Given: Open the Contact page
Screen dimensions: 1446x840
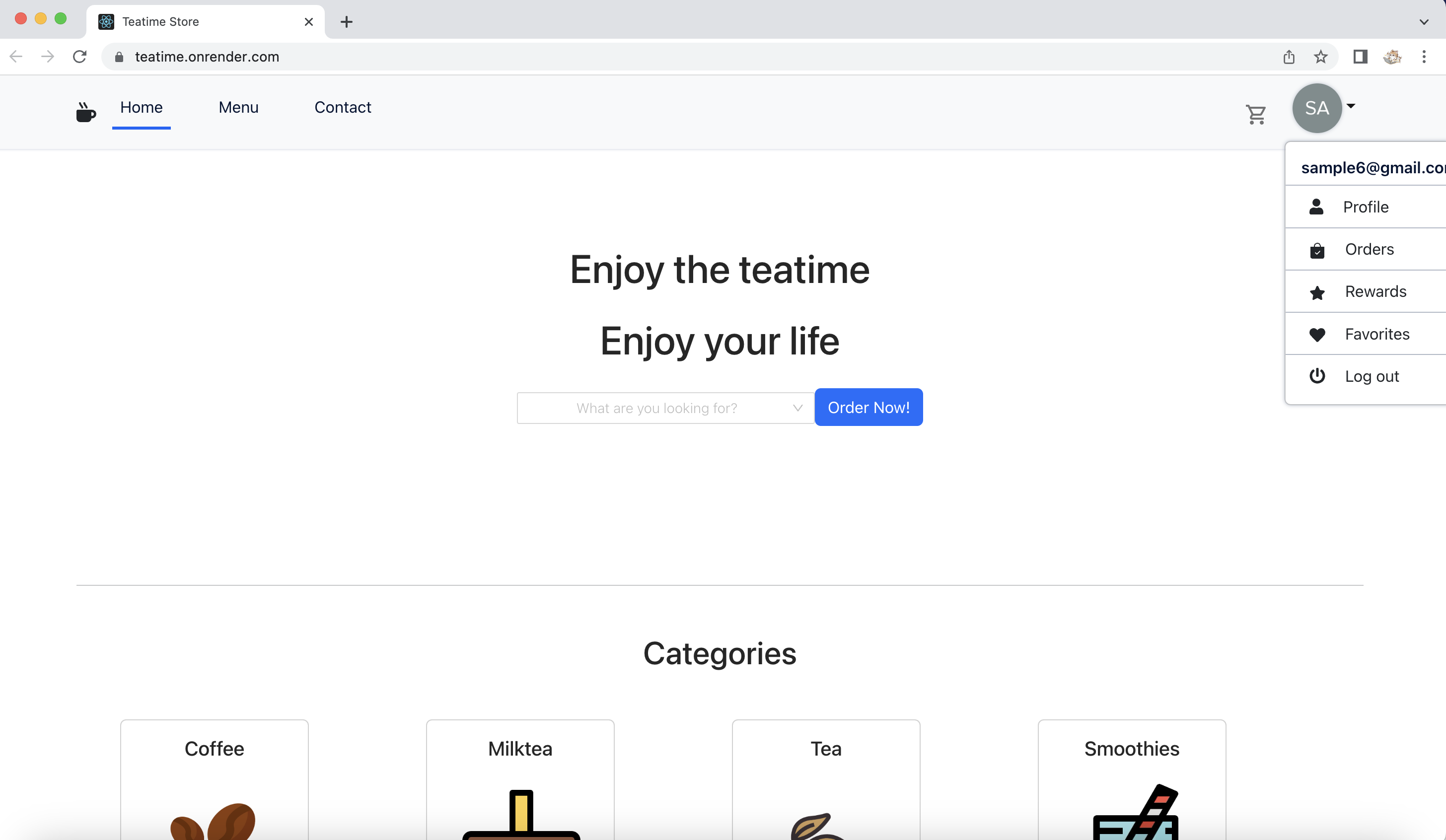Looking at the screenshot, I should [x=343, y=107].
